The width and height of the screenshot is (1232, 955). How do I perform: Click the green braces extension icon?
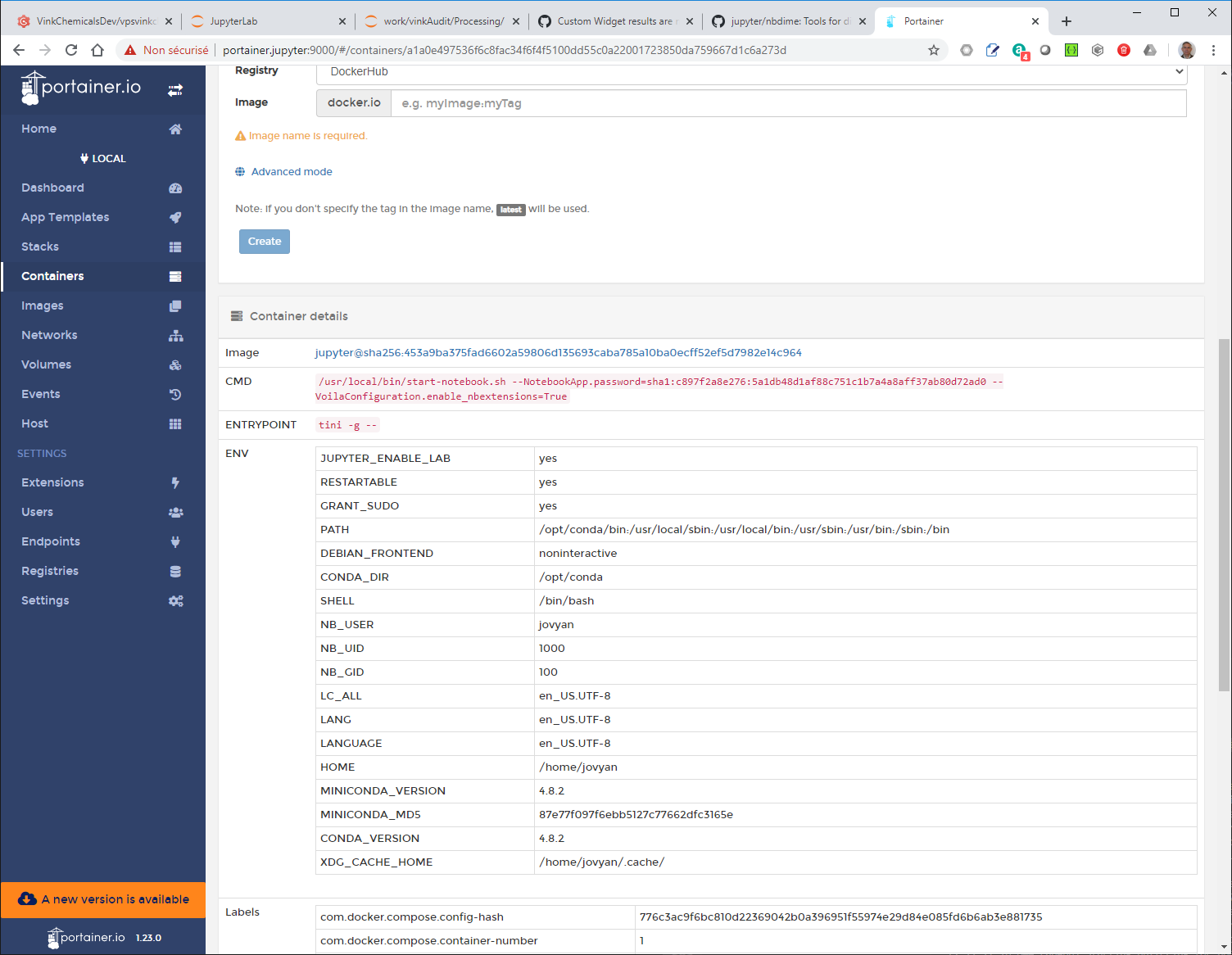(1071, 50)
